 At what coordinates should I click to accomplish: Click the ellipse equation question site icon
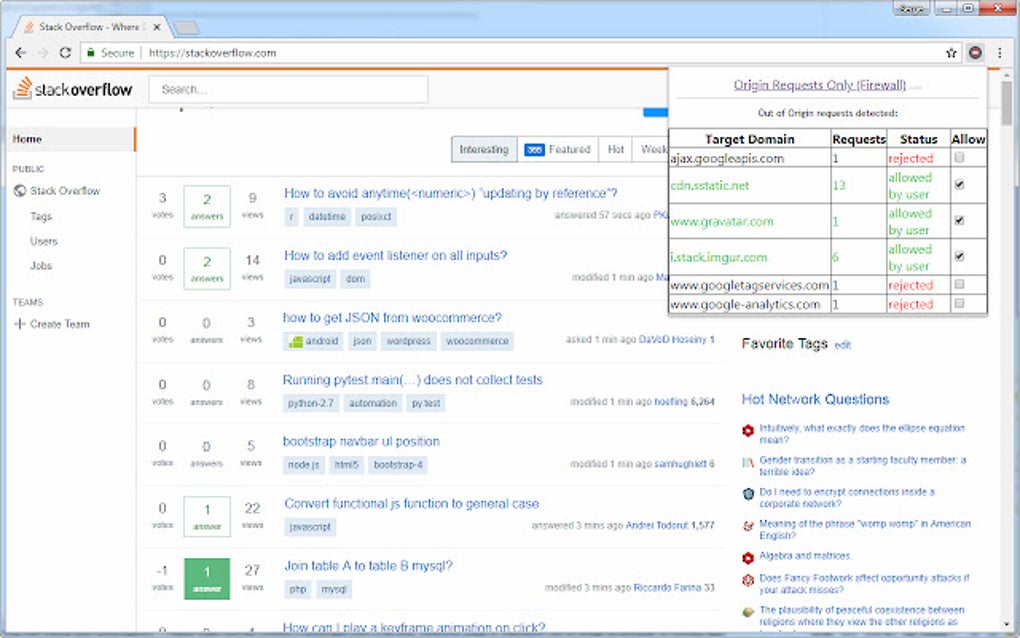pos(748,430)
